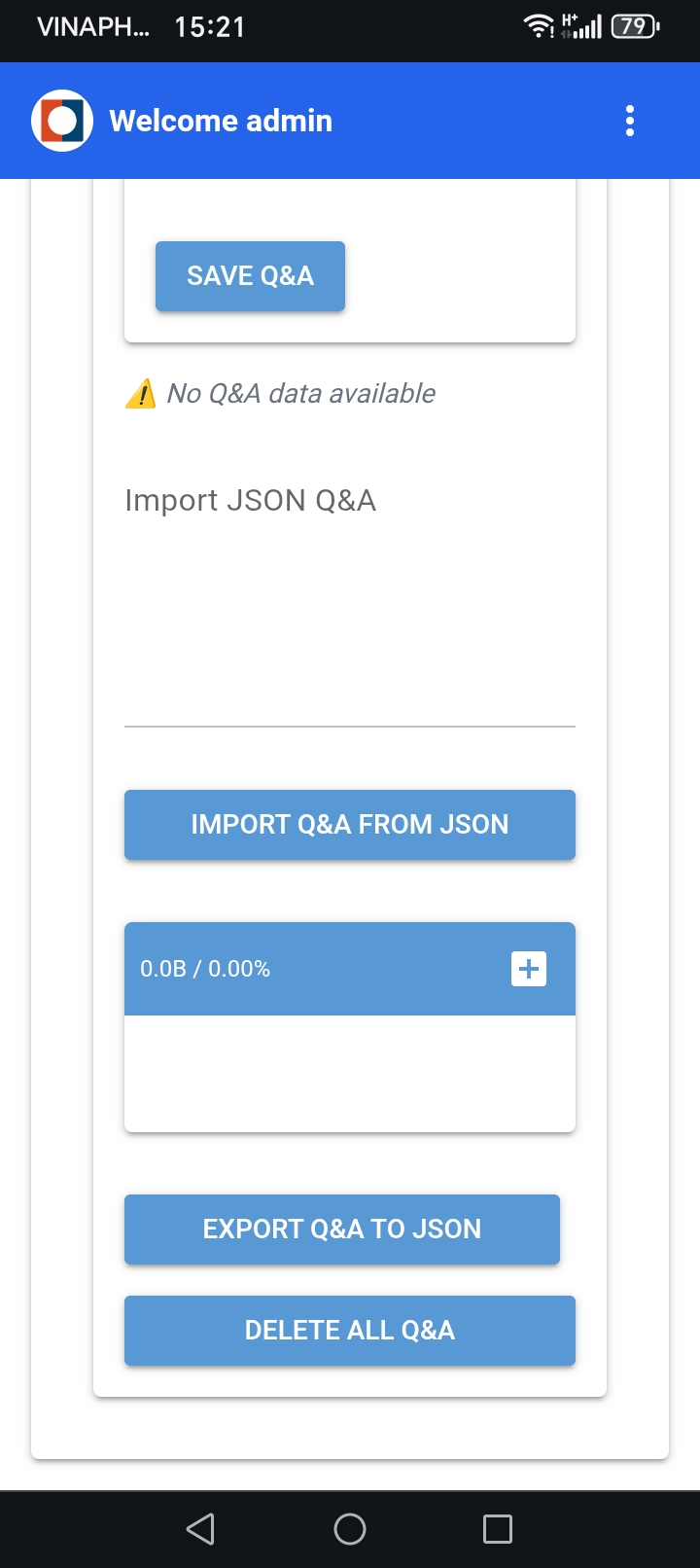Tap the battery level indicator
This screenshot has height=1568, width=700.
(x=635, y=26)
